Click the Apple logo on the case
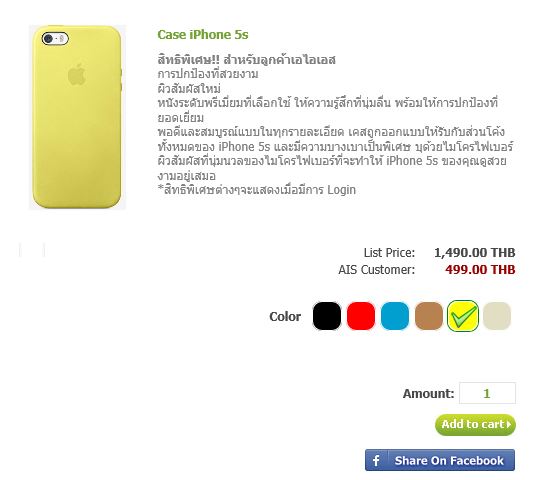The height and width of the screenshot is (480, 539). [x=77, y=74]
